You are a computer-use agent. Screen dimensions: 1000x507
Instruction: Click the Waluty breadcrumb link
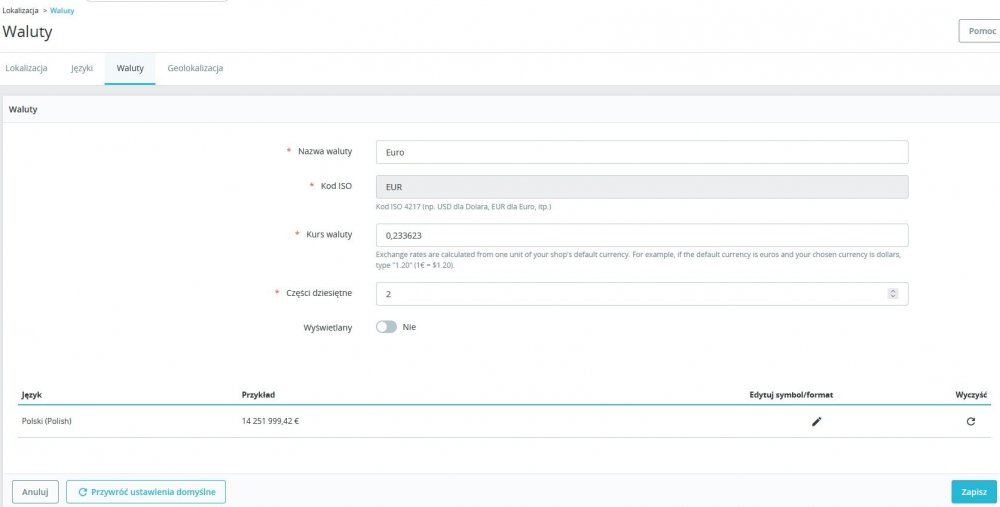click(62, 10)
